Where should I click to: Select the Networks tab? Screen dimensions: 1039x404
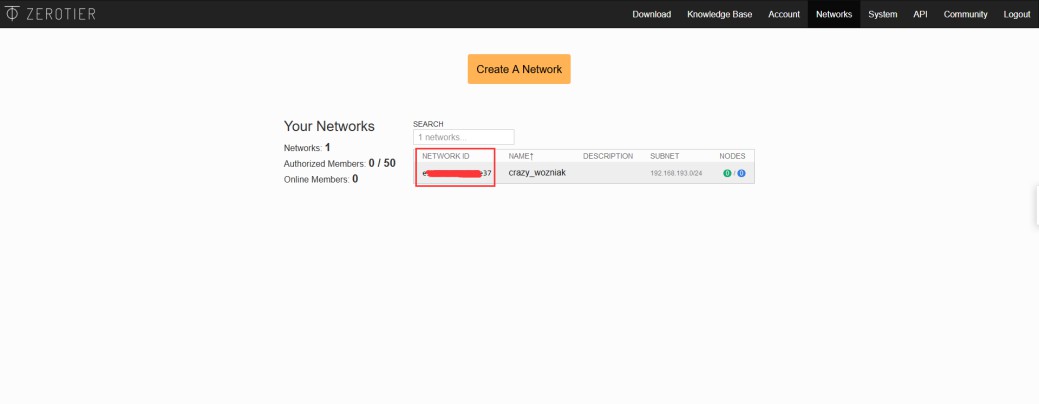pyautogui.click(x=834, y=14)
